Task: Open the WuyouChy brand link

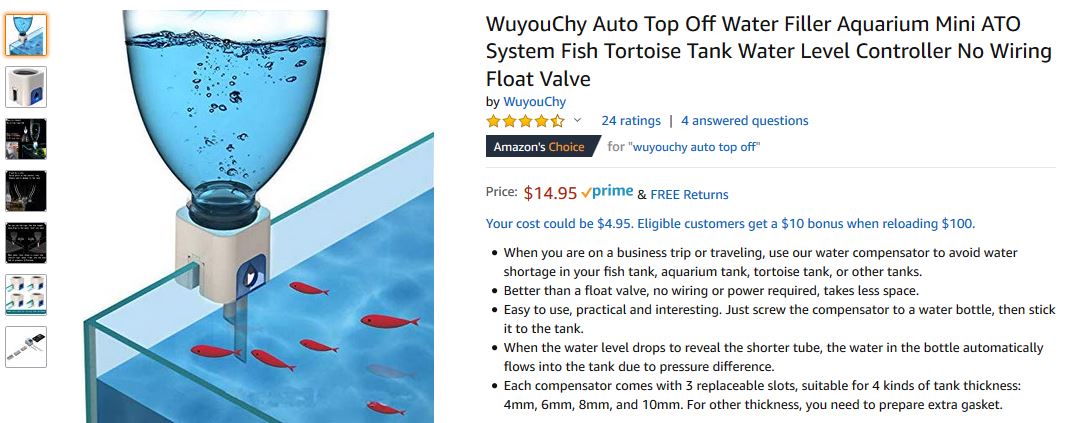Action: (x=534, y=101)
